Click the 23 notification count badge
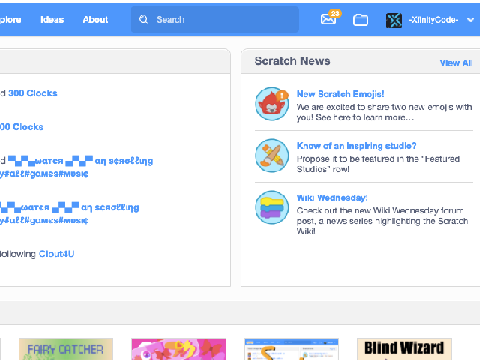This screenshot has height=360, width=480. 335,13
